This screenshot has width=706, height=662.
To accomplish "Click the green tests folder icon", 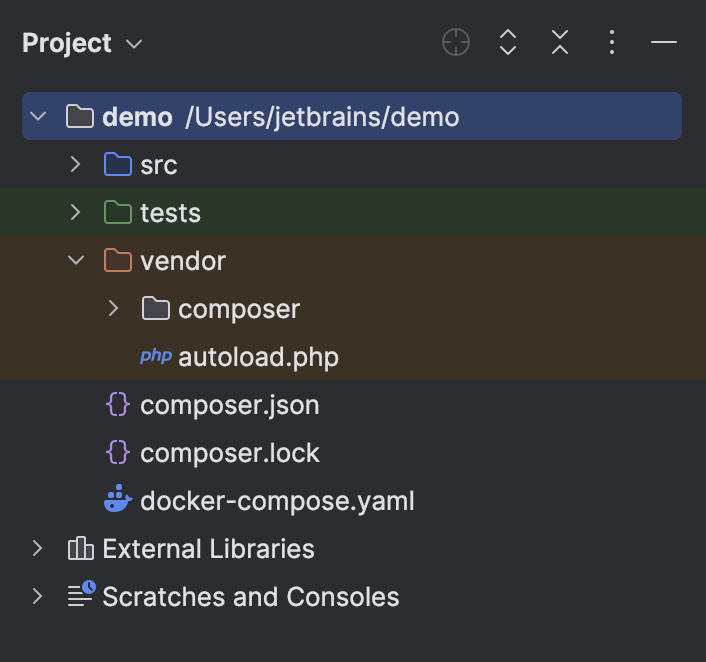I will [x=118, y=212].
